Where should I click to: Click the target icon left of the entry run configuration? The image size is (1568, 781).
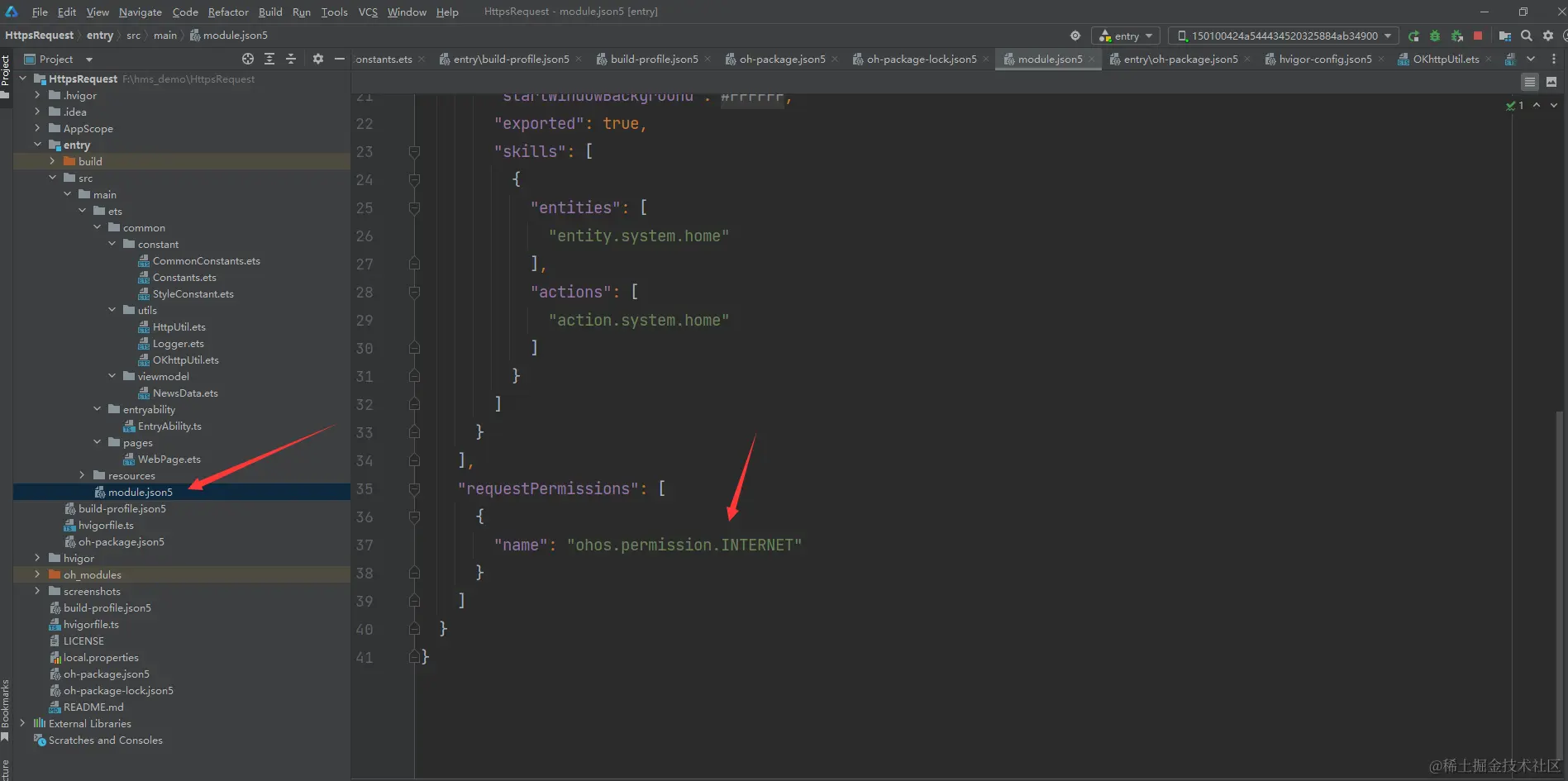pyautogui.click(x=1075, y=36)
